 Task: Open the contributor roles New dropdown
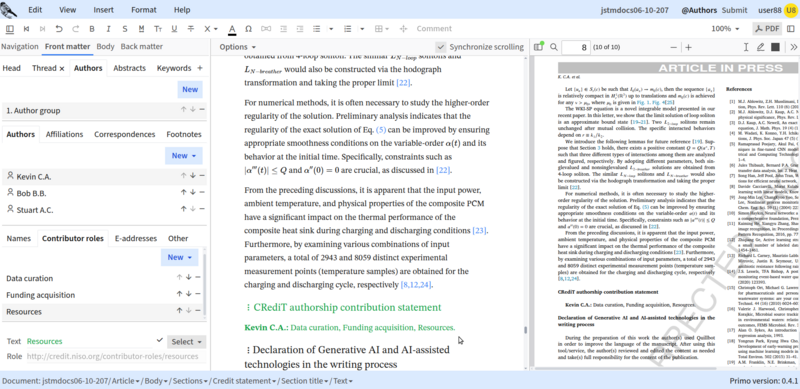(x=180, y=257)
